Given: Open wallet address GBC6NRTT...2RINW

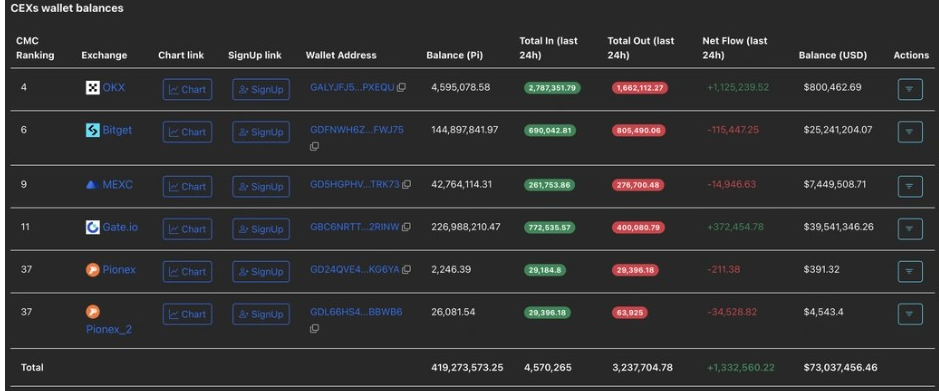Looking at the screenshot, I should coord(355,227).
